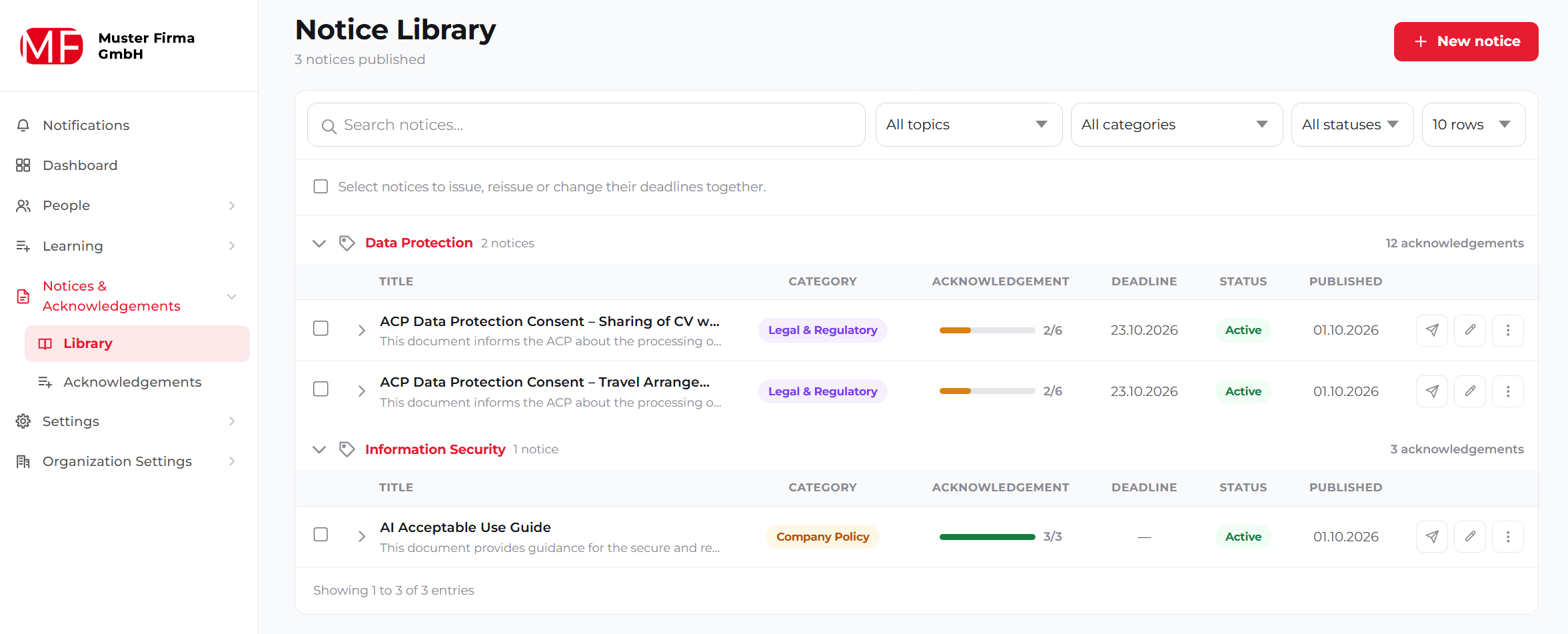The height and width of the screenshot is (634, 1568).
Task: Click the Notifications bell icon
Action: (23, 125)
